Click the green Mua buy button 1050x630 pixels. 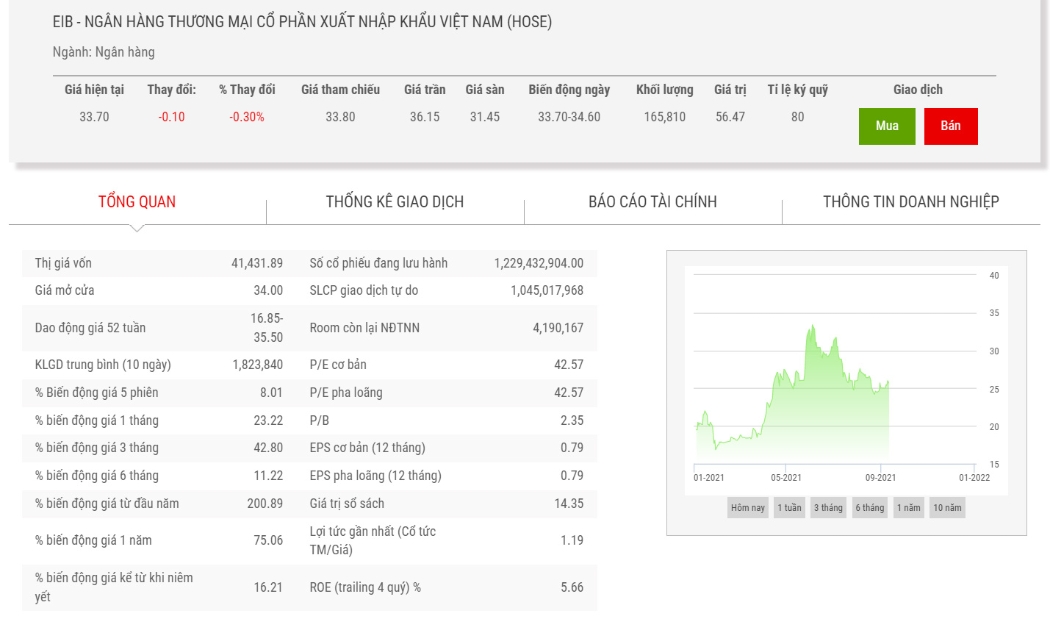[x=887, y=126]
